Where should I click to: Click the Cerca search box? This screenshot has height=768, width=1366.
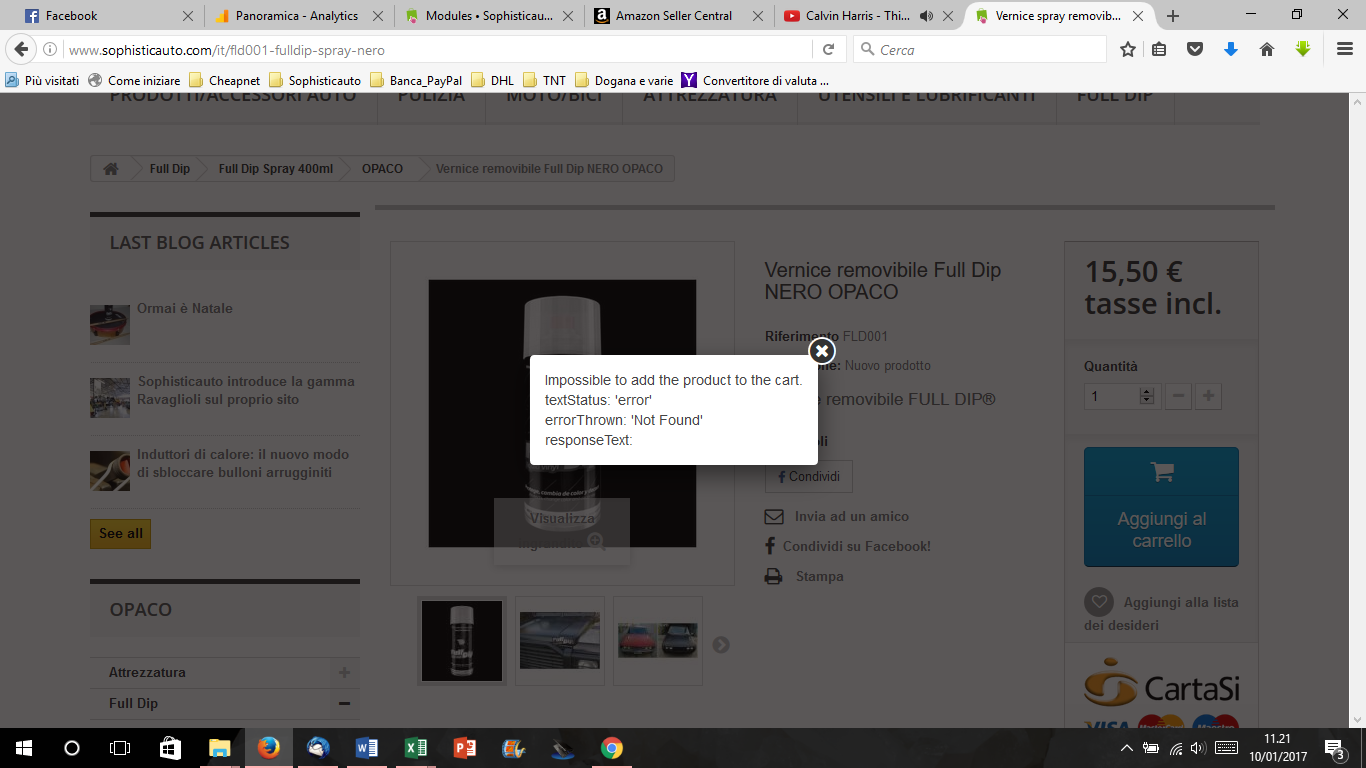coord(980,49)
